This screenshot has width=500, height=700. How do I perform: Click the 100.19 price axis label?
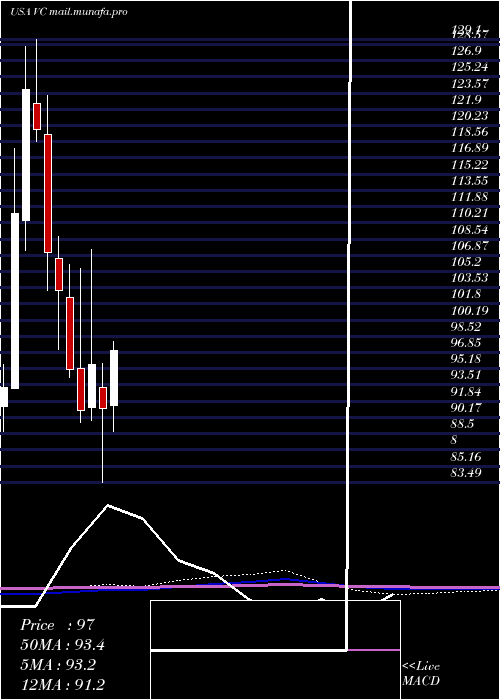pyautogui.click(x=470, y=310)
